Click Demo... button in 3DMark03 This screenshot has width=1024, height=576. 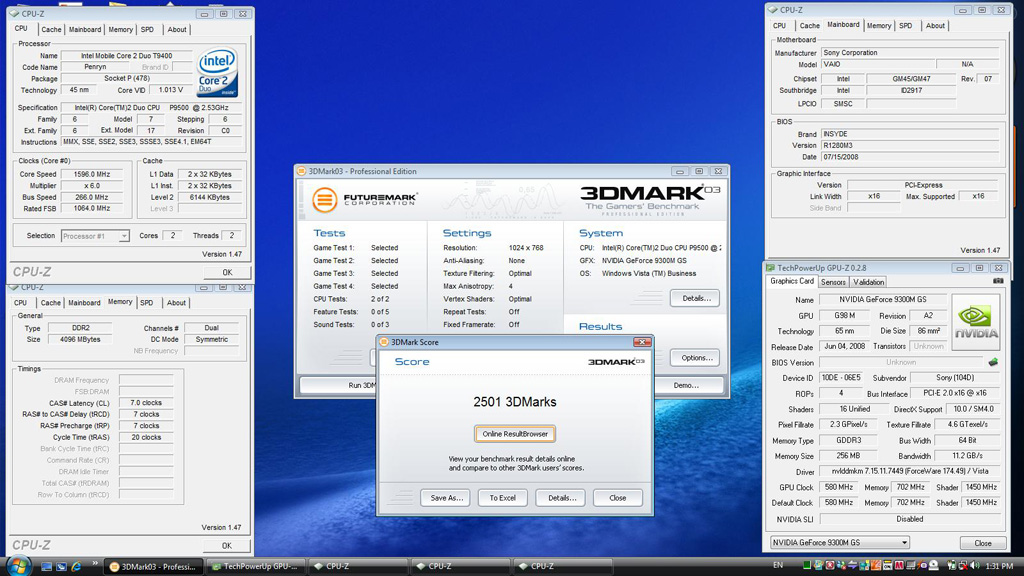click(686, 385)
